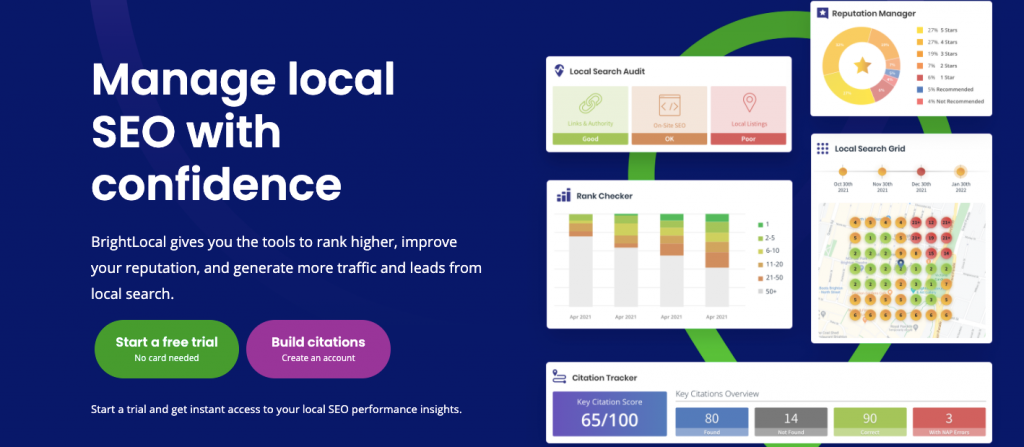Click the 80 Found citations tile

point(712,422)
